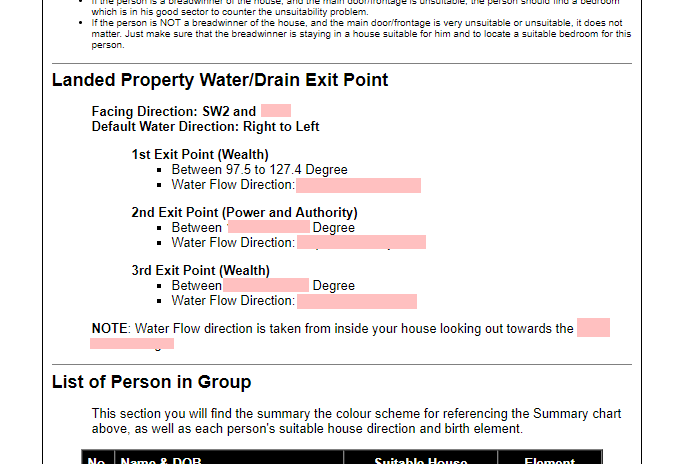Click the Suitable House column header
This screenshot has height=464, width=678.
pos(420,461)
